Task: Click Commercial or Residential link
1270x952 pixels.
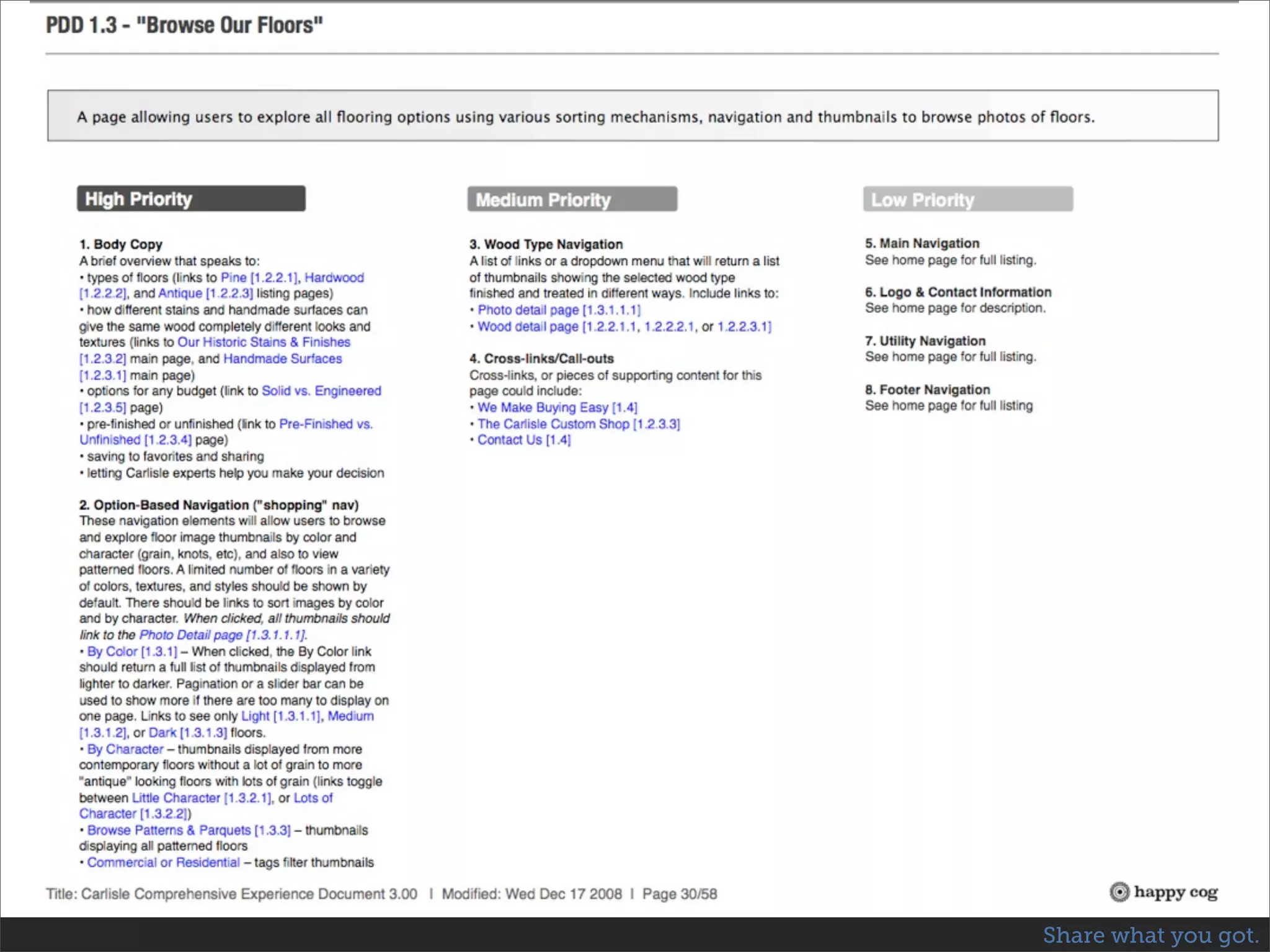Action: (x=163, y=863)
